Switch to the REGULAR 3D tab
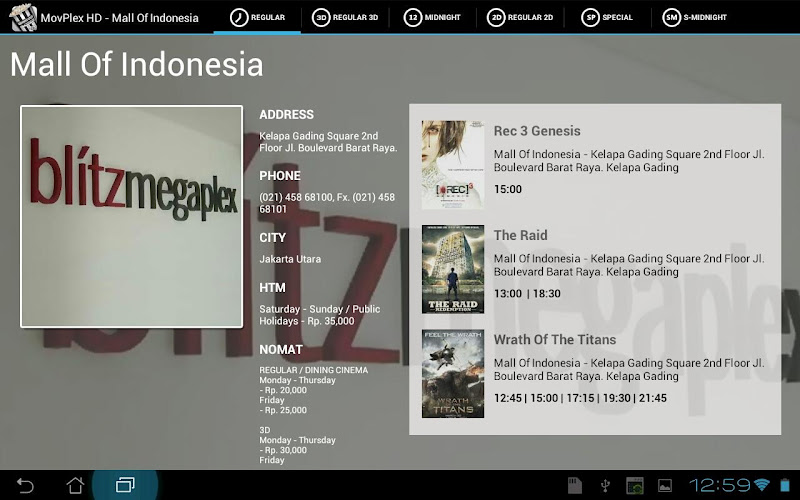This screenshot has height=500, width=800. [345, 17]
